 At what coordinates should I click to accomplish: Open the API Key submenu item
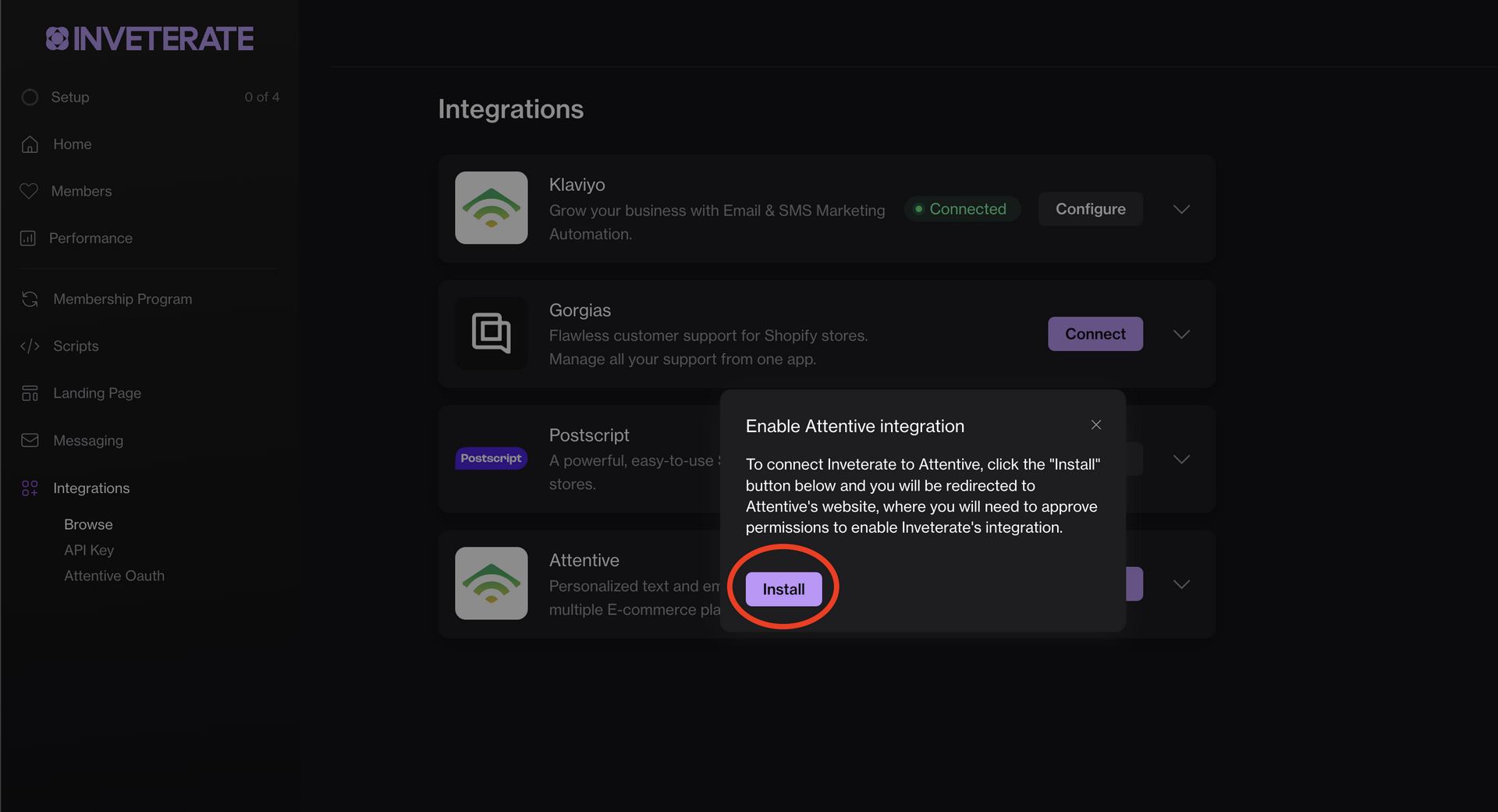[89, 550]
